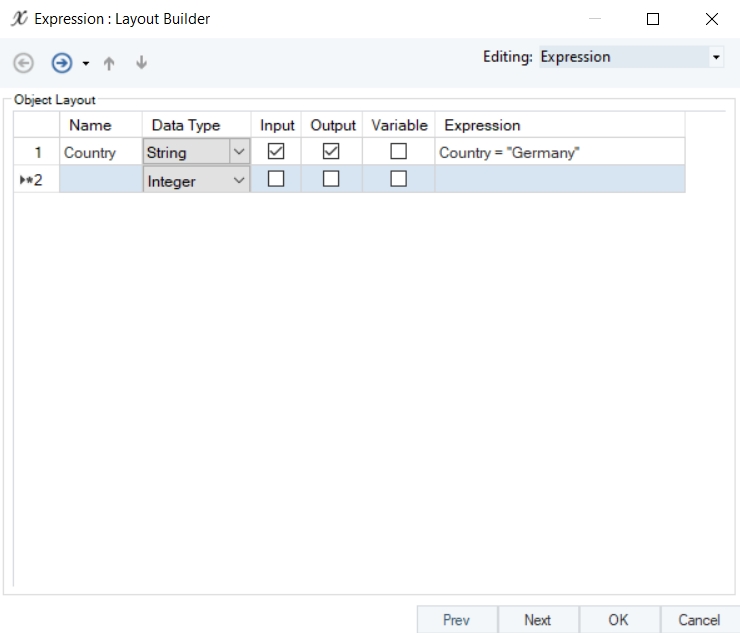Click the forward navigation arrow icon
This screenshot has width=740, height=633.
point(61,63)
